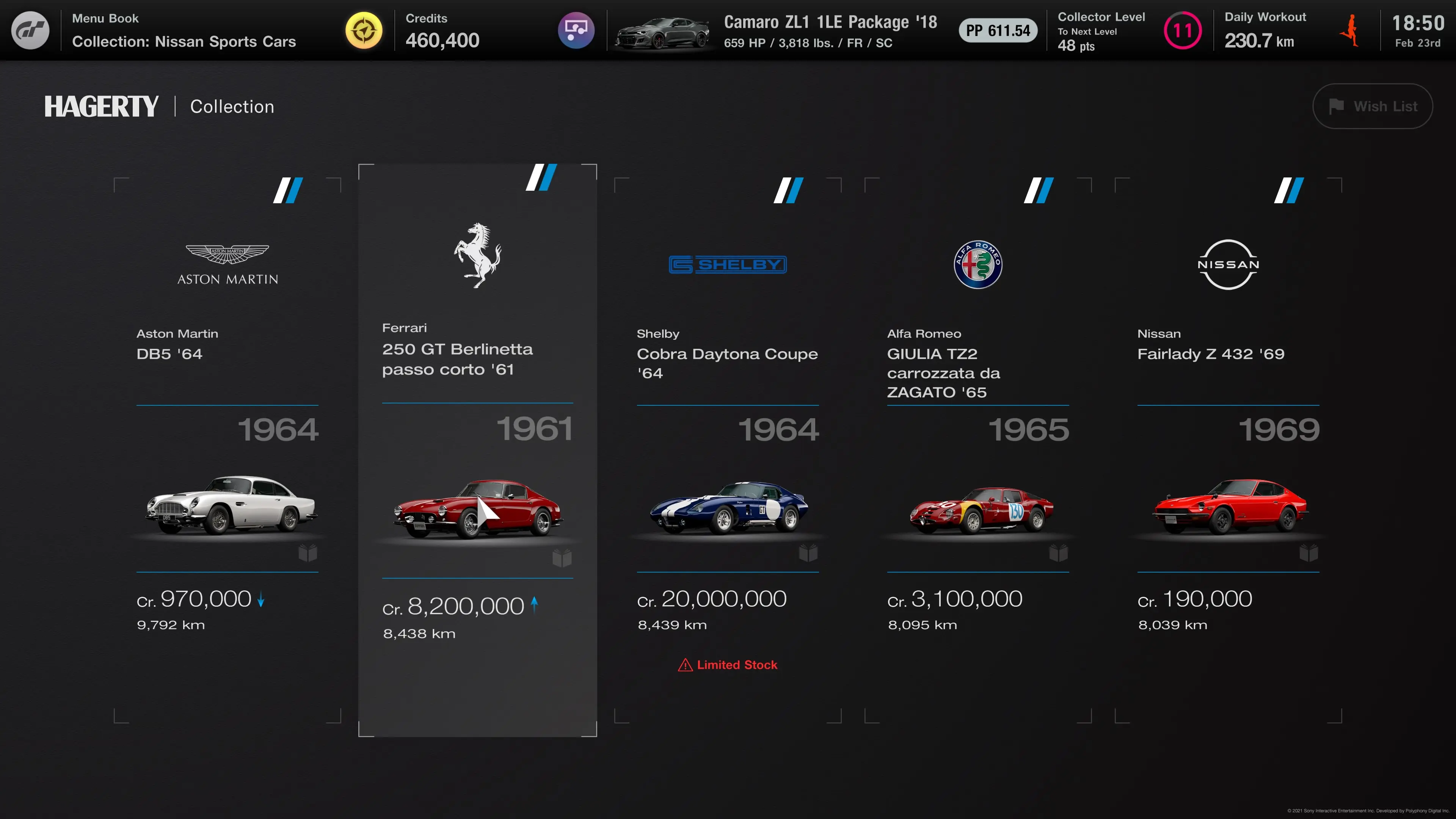1456x819 pixels.
Task: Click the GT logo icon
Action: (x=30, y=30)
